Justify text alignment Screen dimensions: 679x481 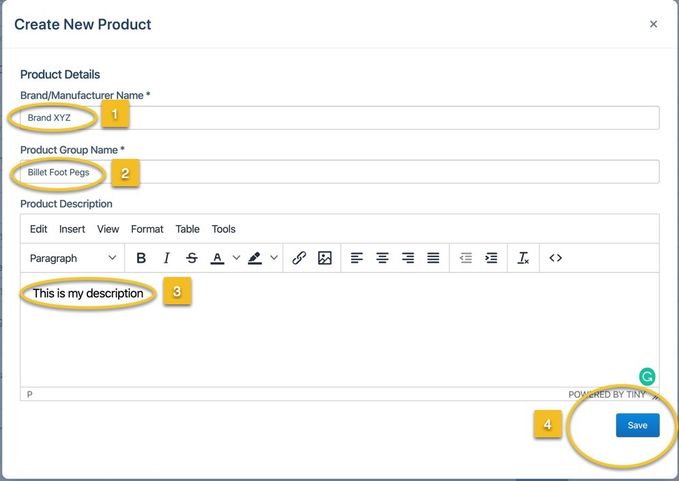(433, 258)
